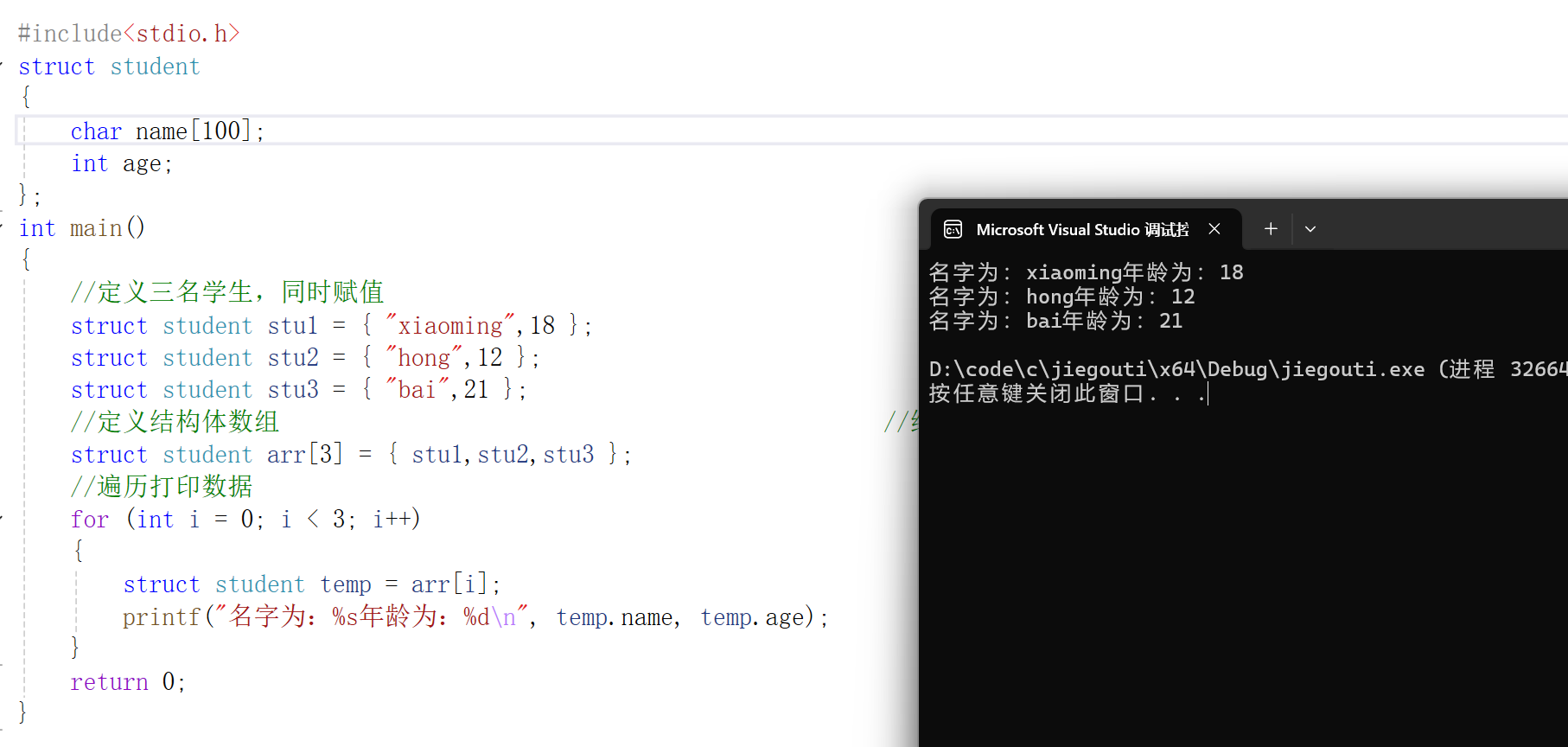Click the 'struct student arr[3]' array line
Image resolution: width=1568 pixels, height=747 pixels.
point(351,455)
